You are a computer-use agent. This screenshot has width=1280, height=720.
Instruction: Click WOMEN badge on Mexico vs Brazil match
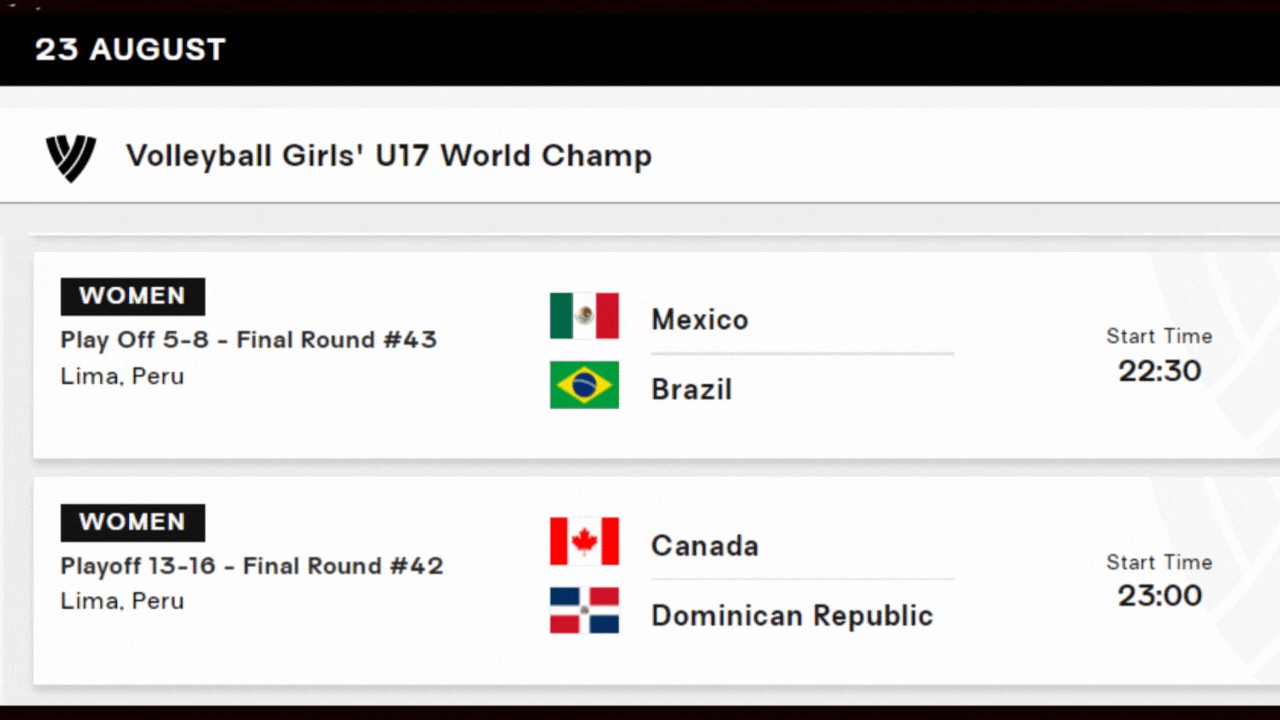(133, 296)
